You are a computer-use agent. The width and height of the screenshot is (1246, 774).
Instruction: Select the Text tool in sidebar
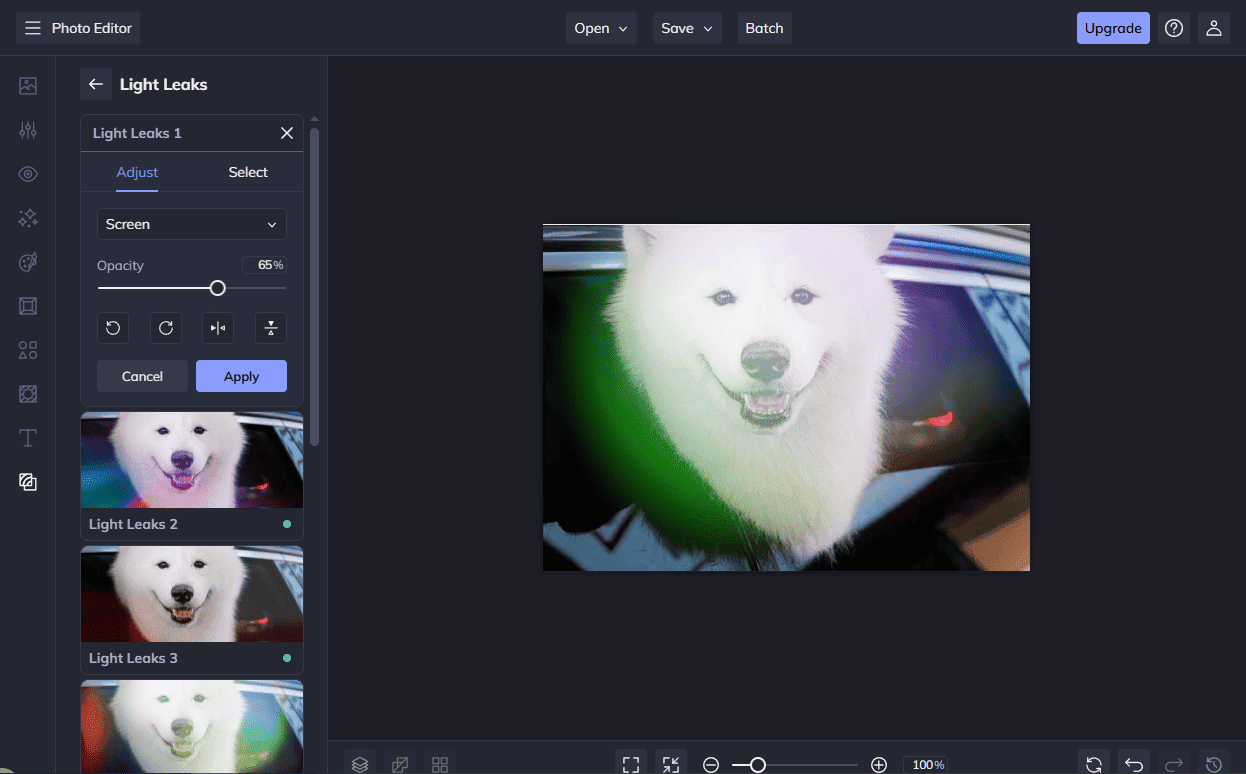(x=27, y=437)
